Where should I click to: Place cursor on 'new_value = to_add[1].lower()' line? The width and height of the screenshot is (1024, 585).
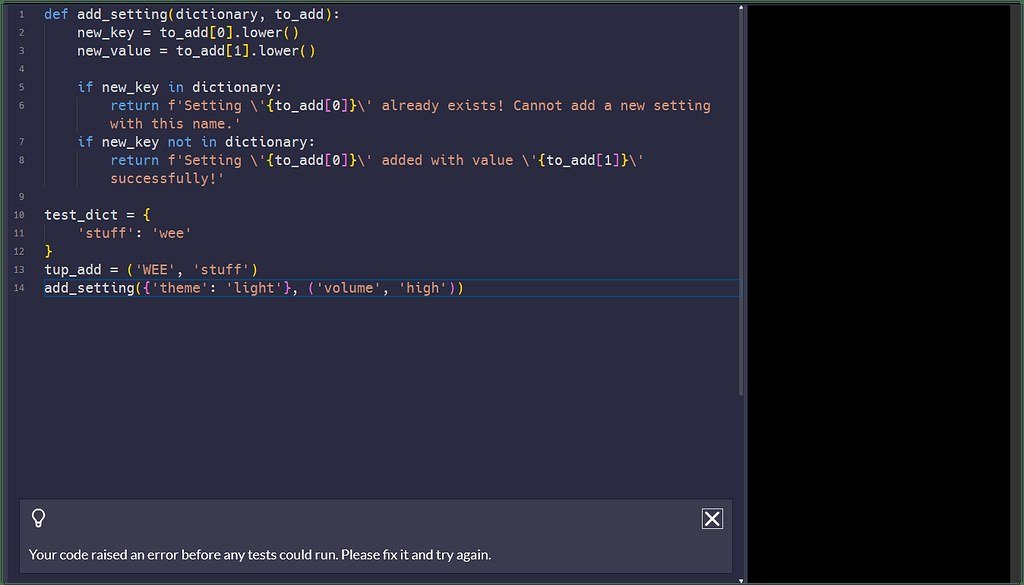click(x=197, y=50)
